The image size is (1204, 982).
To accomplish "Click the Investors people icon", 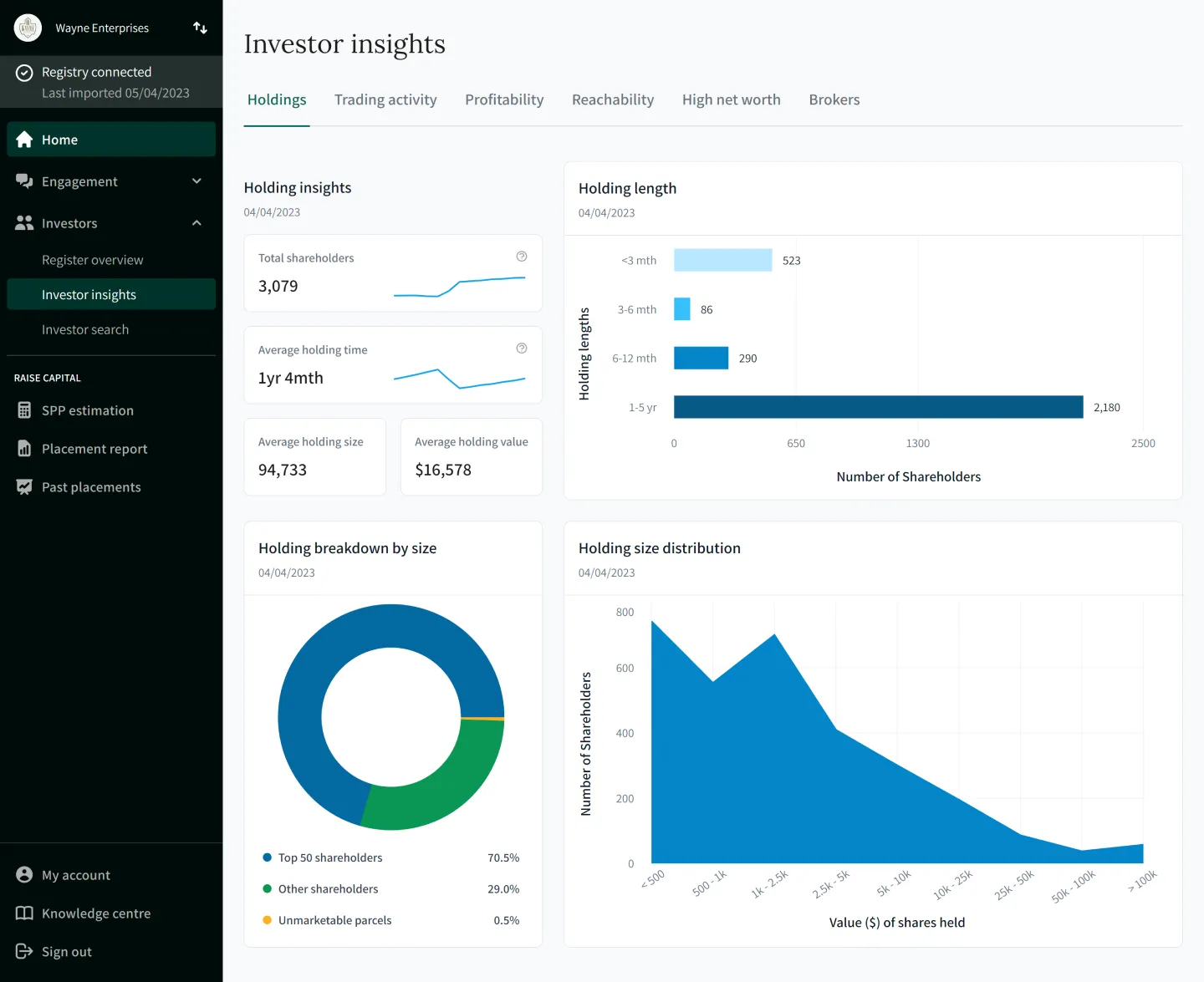I will (x=24, y=223).
